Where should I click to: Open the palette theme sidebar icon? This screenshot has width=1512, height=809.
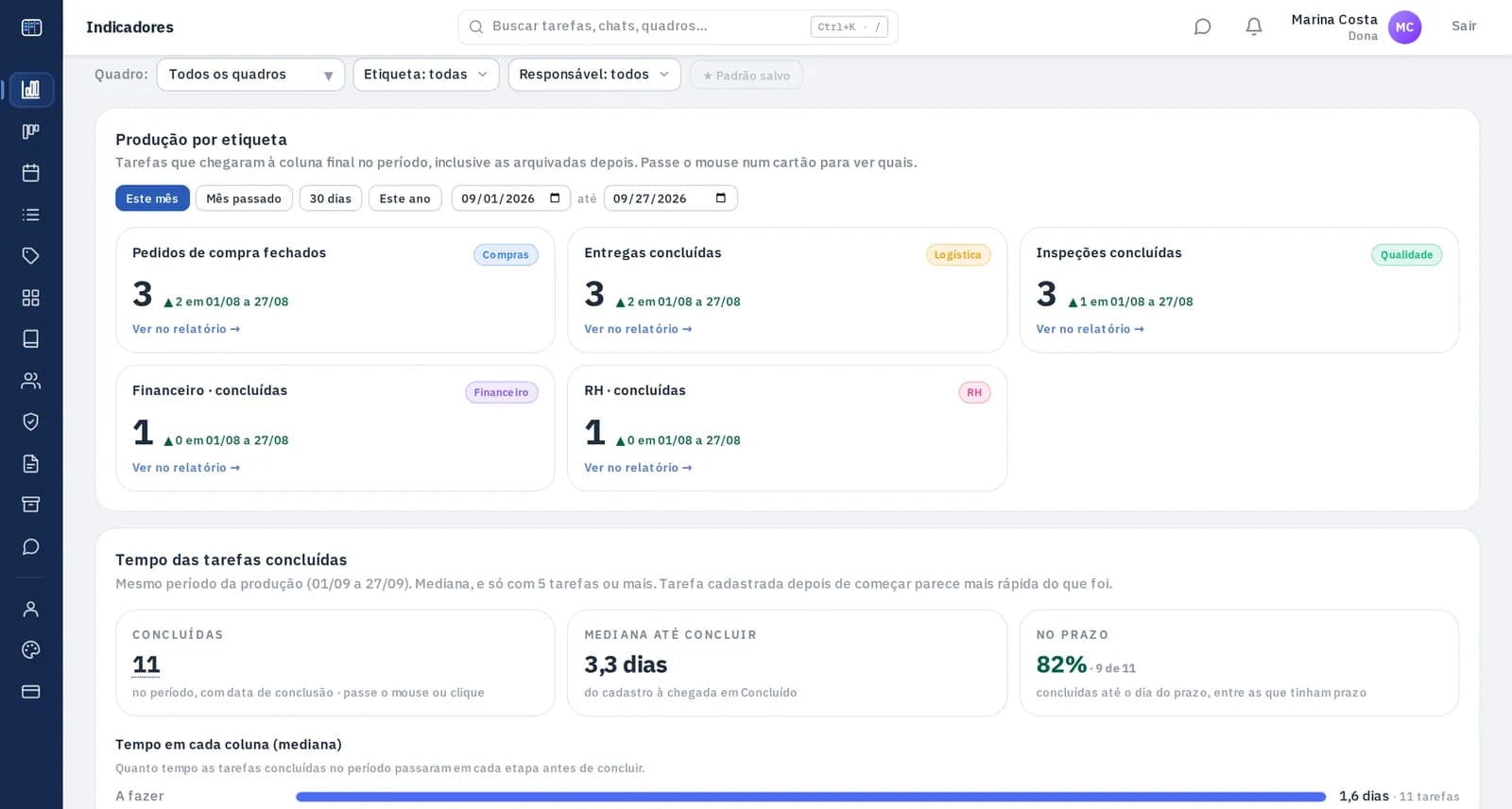31,650
